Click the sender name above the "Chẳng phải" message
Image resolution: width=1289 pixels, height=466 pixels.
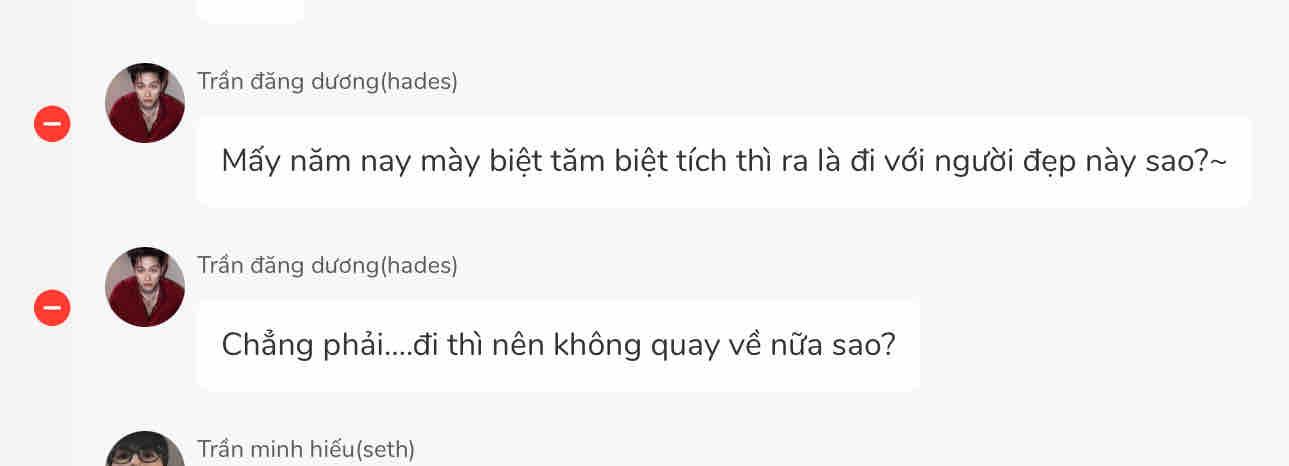[x=327, y=266]
